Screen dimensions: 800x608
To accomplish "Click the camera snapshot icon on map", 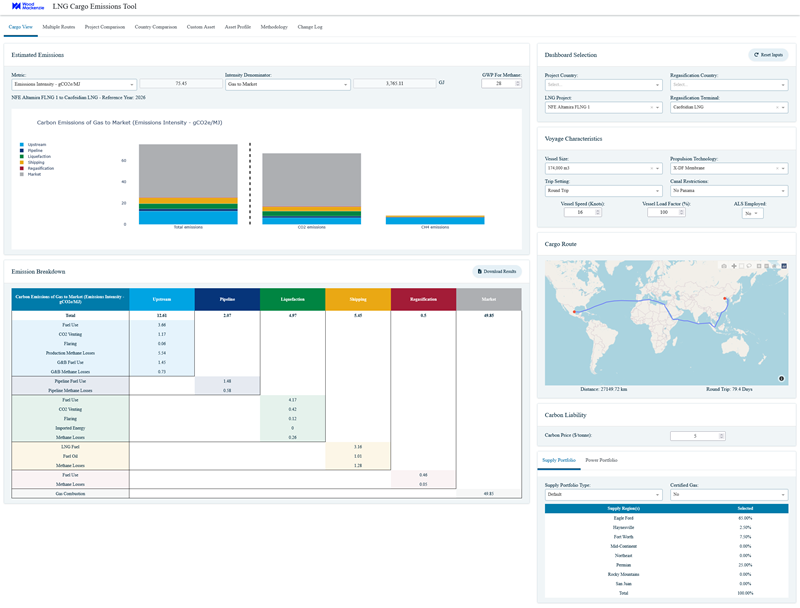I will click(723, 266).
